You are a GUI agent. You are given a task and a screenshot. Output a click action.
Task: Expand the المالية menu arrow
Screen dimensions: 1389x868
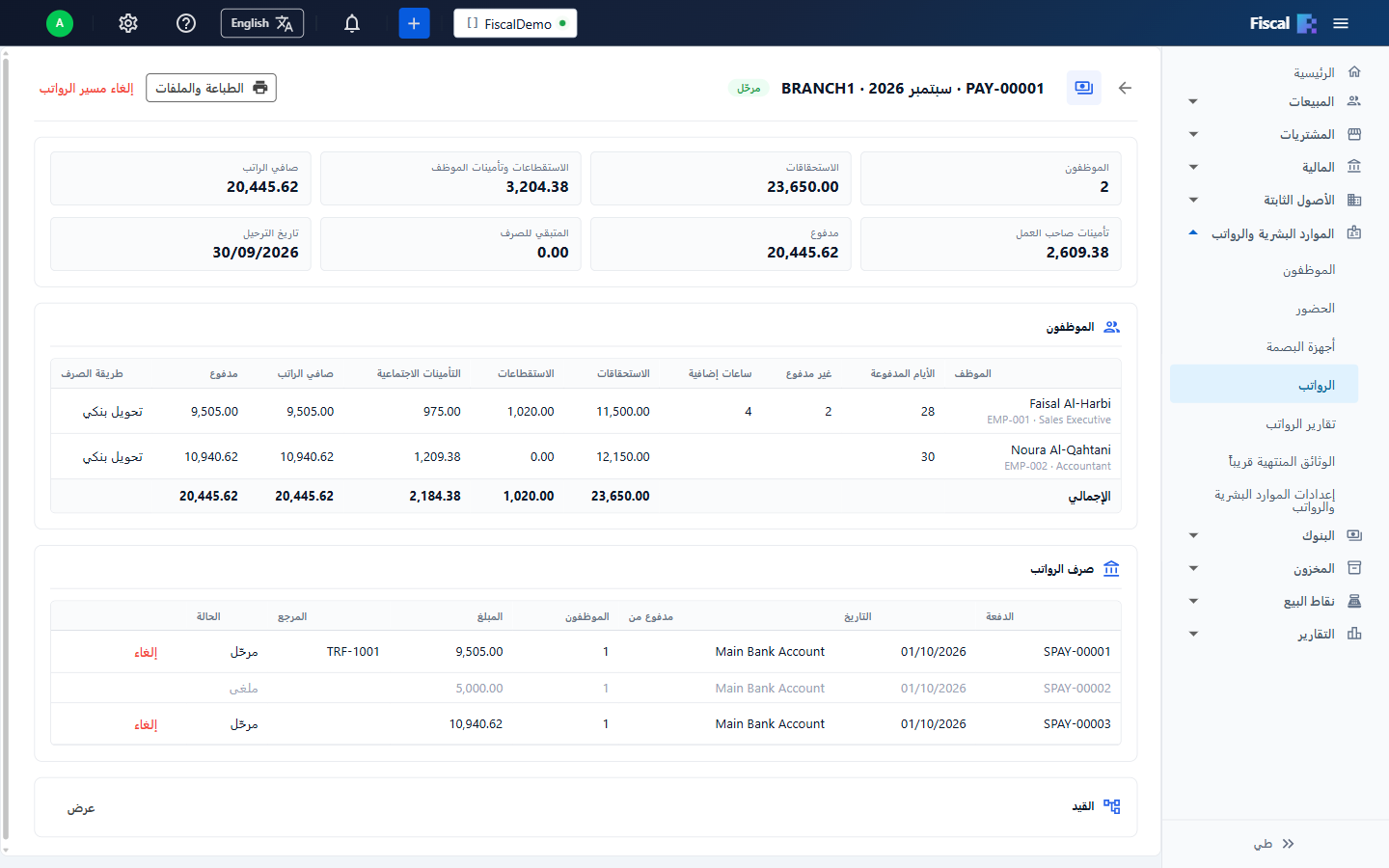pyautogui.click(x=1193, y=167)
